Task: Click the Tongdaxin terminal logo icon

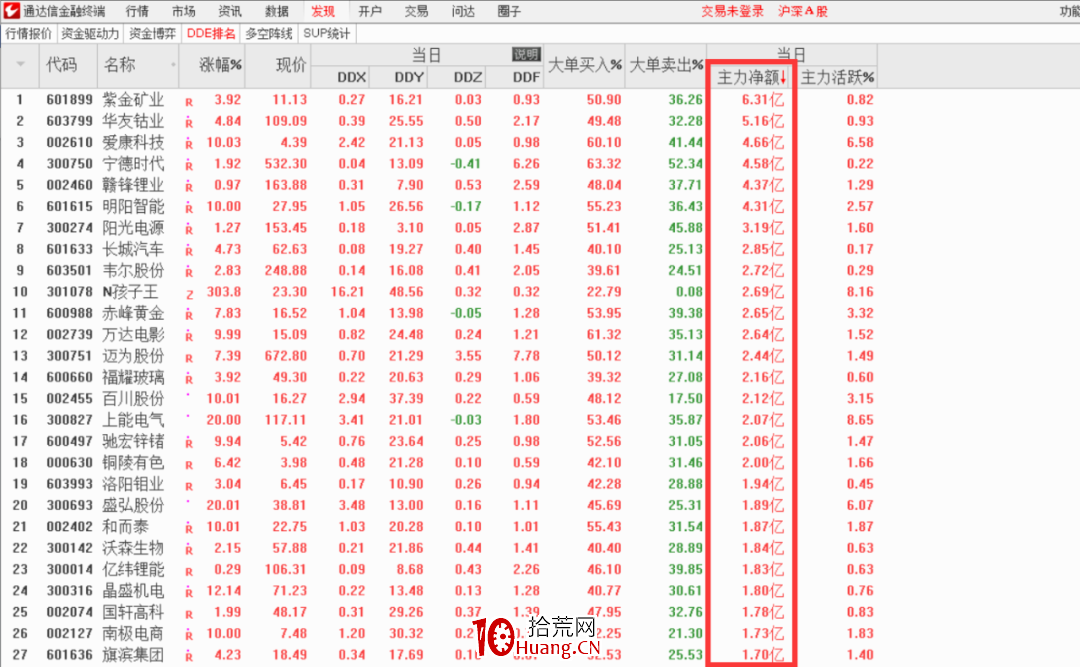Action: pyautogui.click(x=12, y=11)
